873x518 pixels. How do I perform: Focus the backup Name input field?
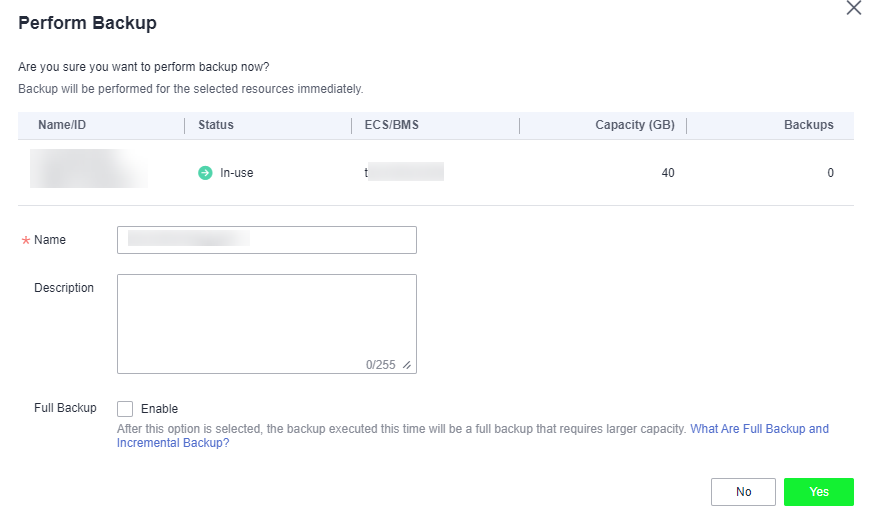(266, 240)
